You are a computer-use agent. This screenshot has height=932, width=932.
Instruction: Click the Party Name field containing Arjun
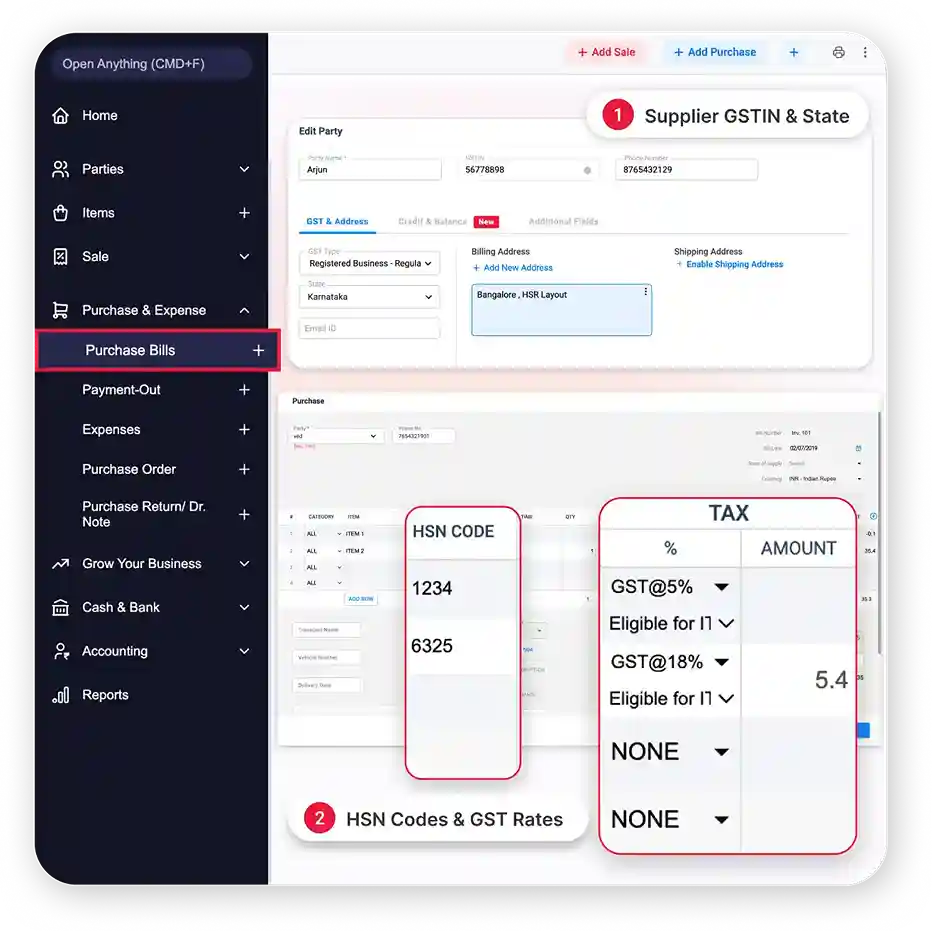pyautogui.click(x=370, y=169)
